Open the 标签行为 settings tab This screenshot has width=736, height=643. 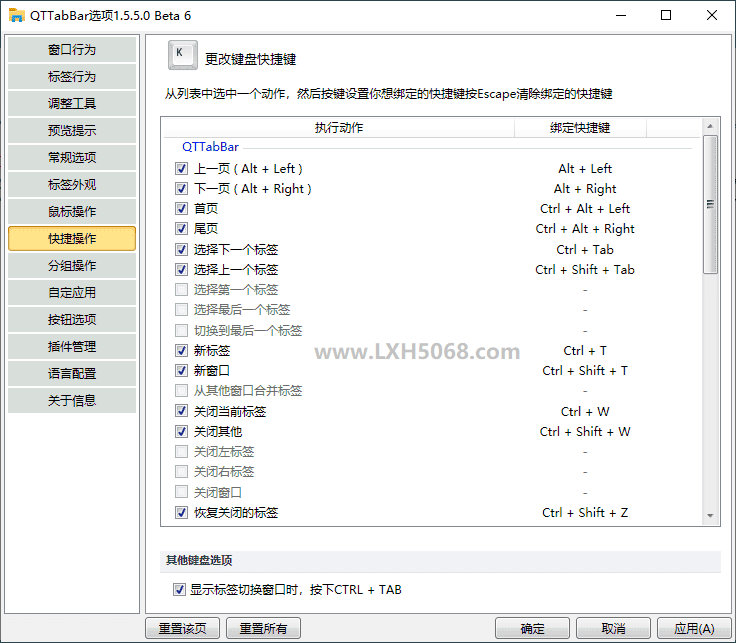coord(72,77)
